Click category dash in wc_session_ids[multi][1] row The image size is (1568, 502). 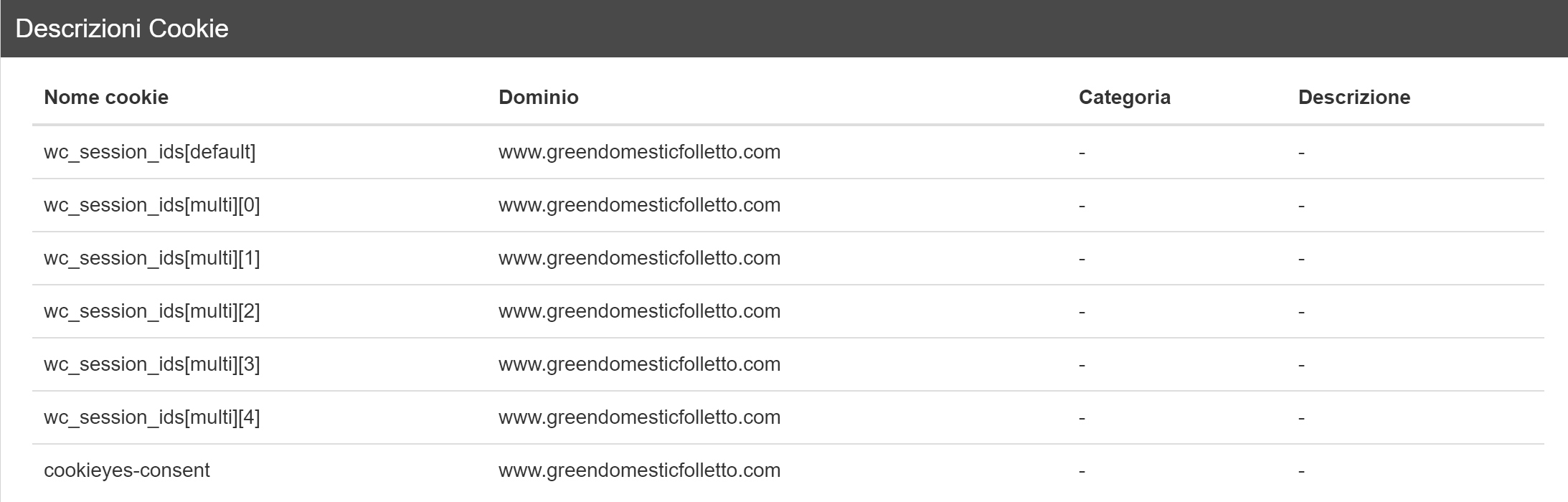point(1082,259)
